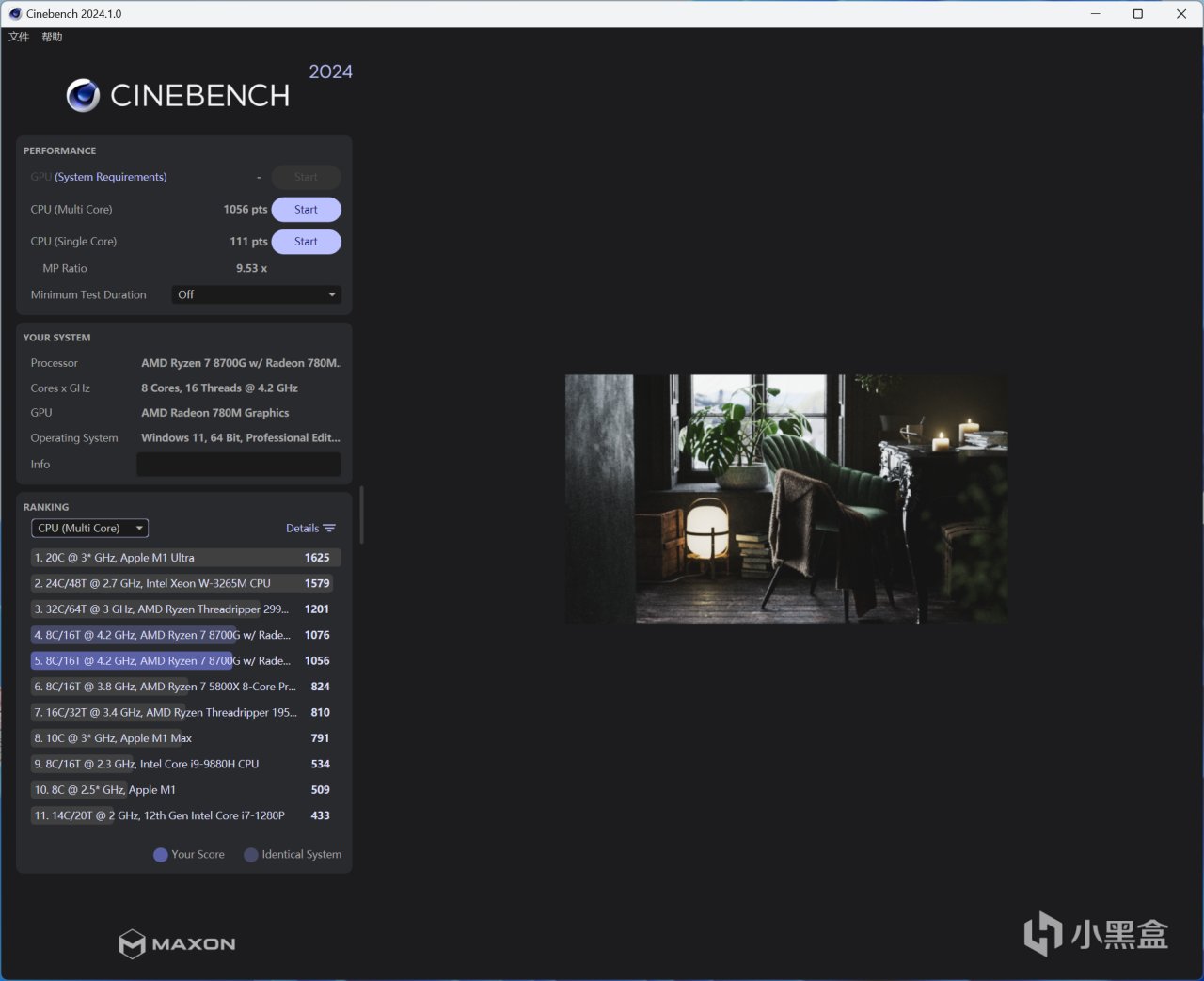Screen dimensions: 1204x981
Task: Minimize the Cinebench window
Action: pos(1096,14)
